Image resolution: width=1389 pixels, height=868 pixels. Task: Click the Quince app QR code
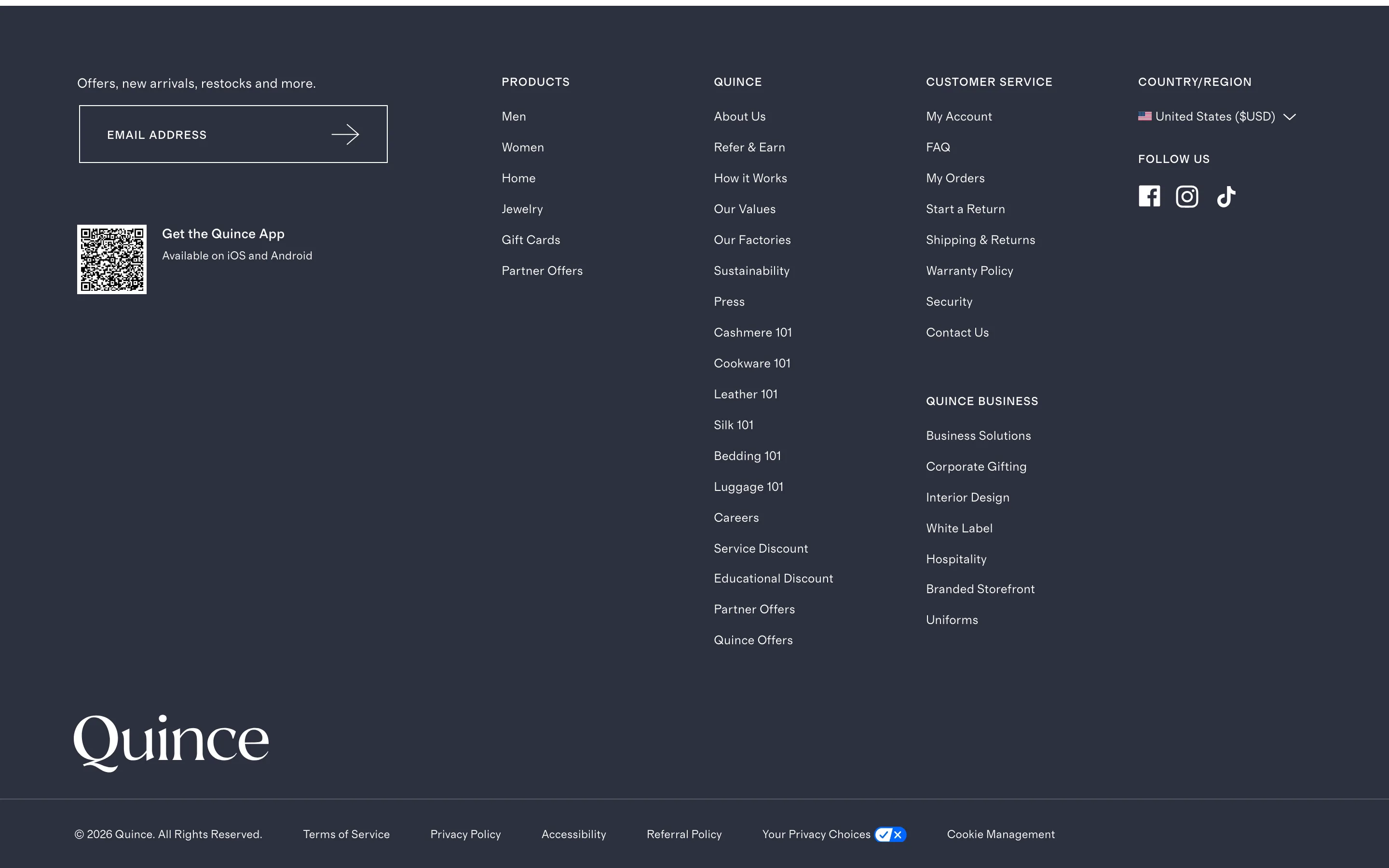[112, 259]
